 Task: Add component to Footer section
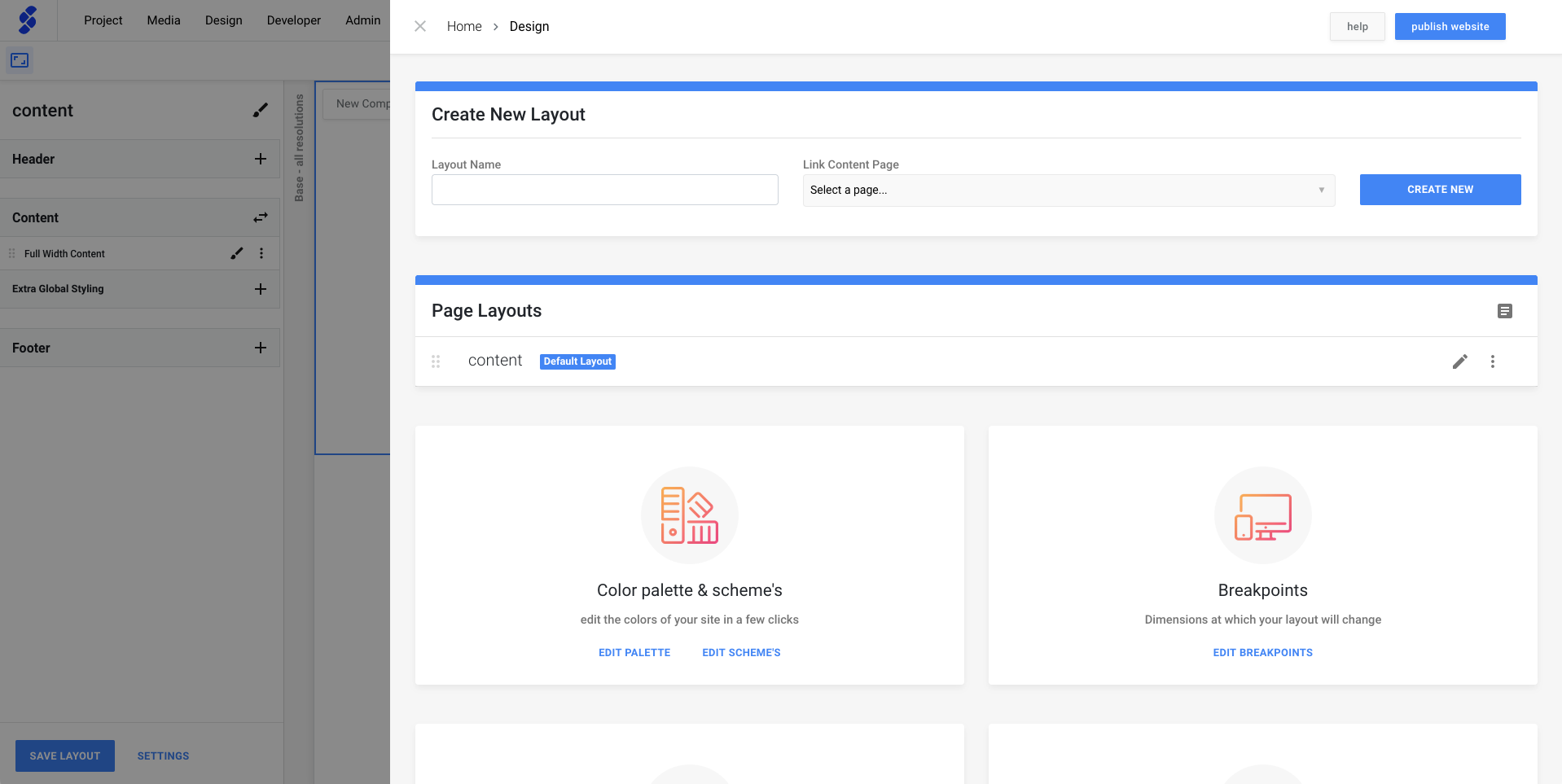coord(261,348)
